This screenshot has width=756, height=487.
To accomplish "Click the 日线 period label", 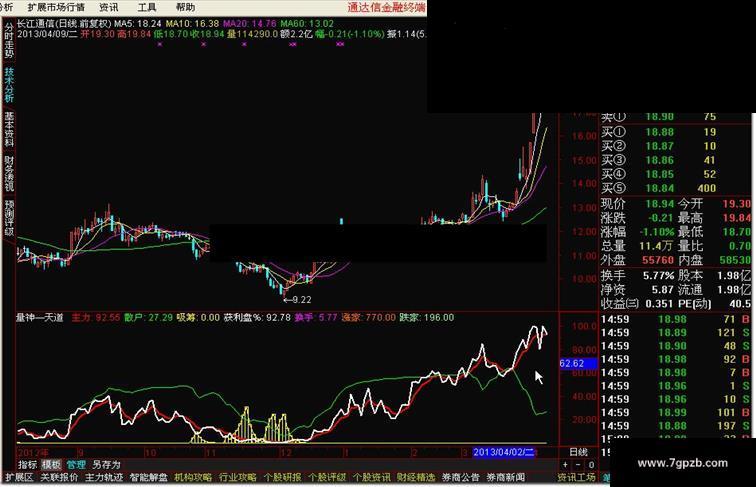I will click(x=578, y=452).
